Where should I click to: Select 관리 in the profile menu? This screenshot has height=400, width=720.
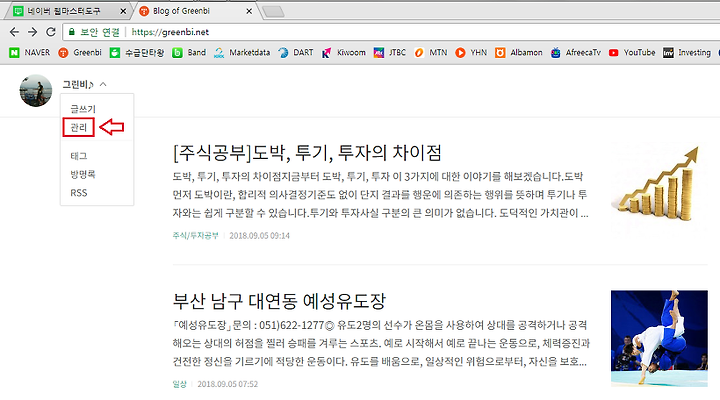[x=79, y=128]
